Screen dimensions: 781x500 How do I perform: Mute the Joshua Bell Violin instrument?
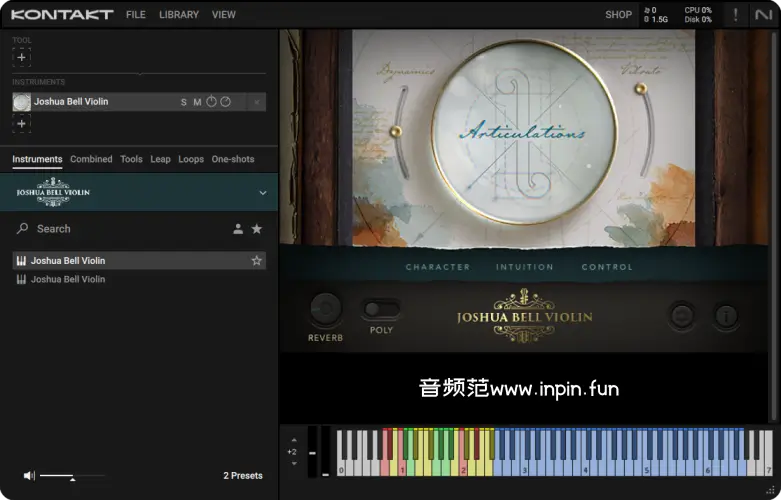tap(197, 102)
